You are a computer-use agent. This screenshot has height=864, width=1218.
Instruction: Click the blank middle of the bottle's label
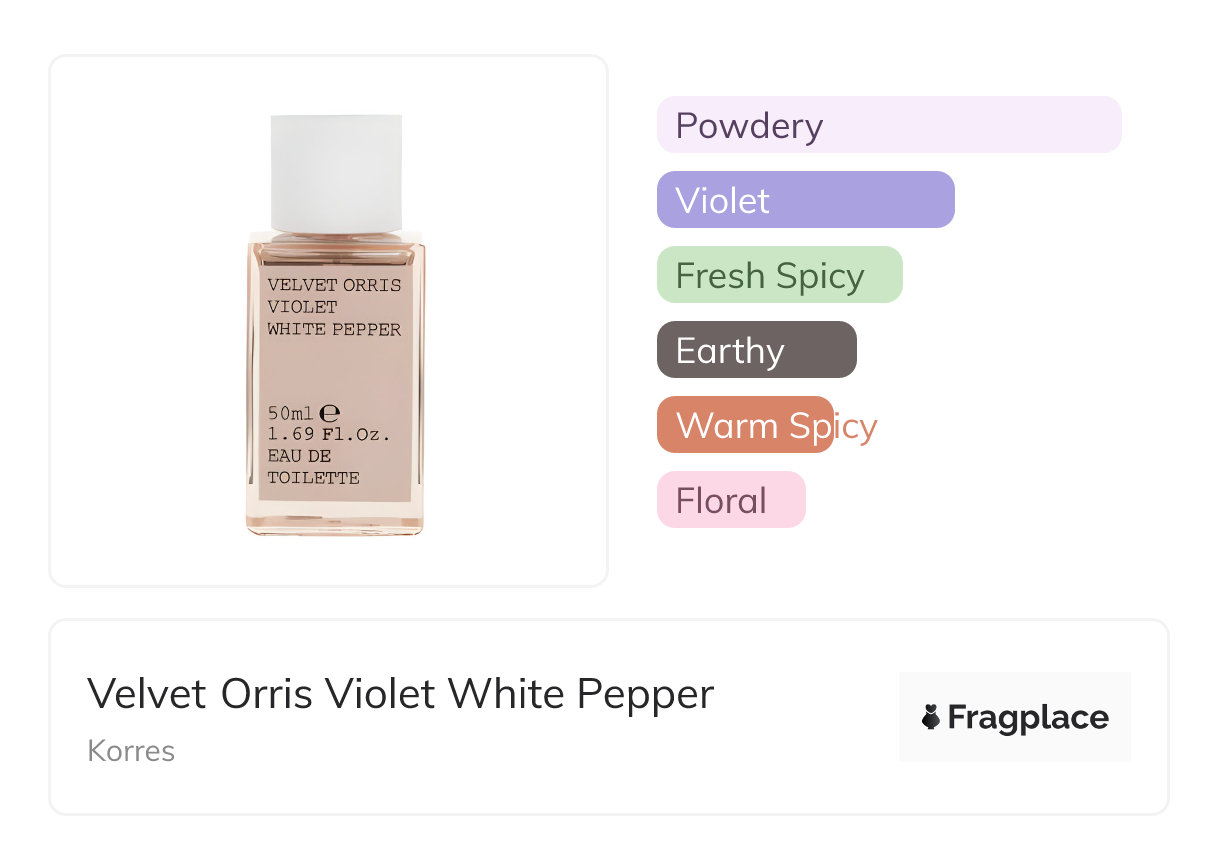pos(335,370)
